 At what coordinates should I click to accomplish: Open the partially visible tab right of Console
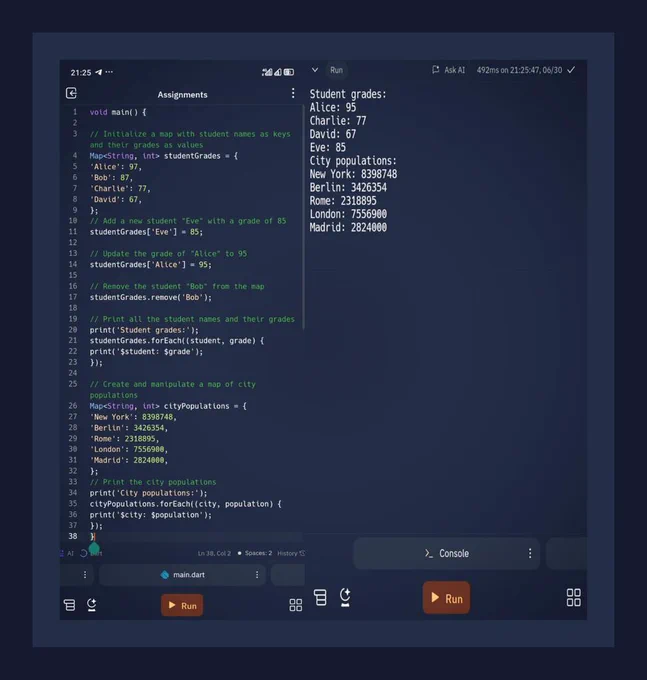pos(566,553)
